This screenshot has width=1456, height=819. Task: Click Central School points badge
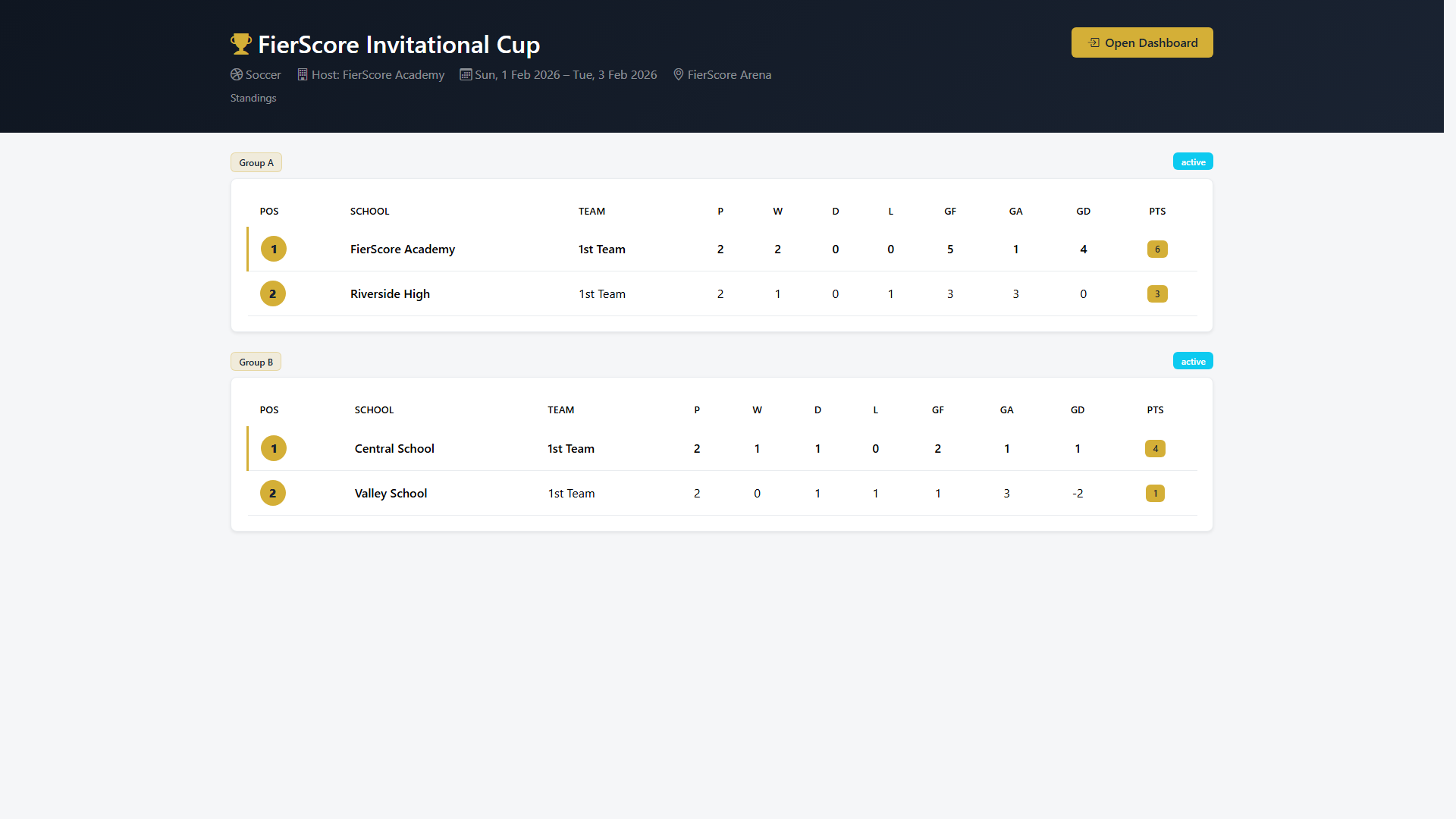tap(1155, 448)
